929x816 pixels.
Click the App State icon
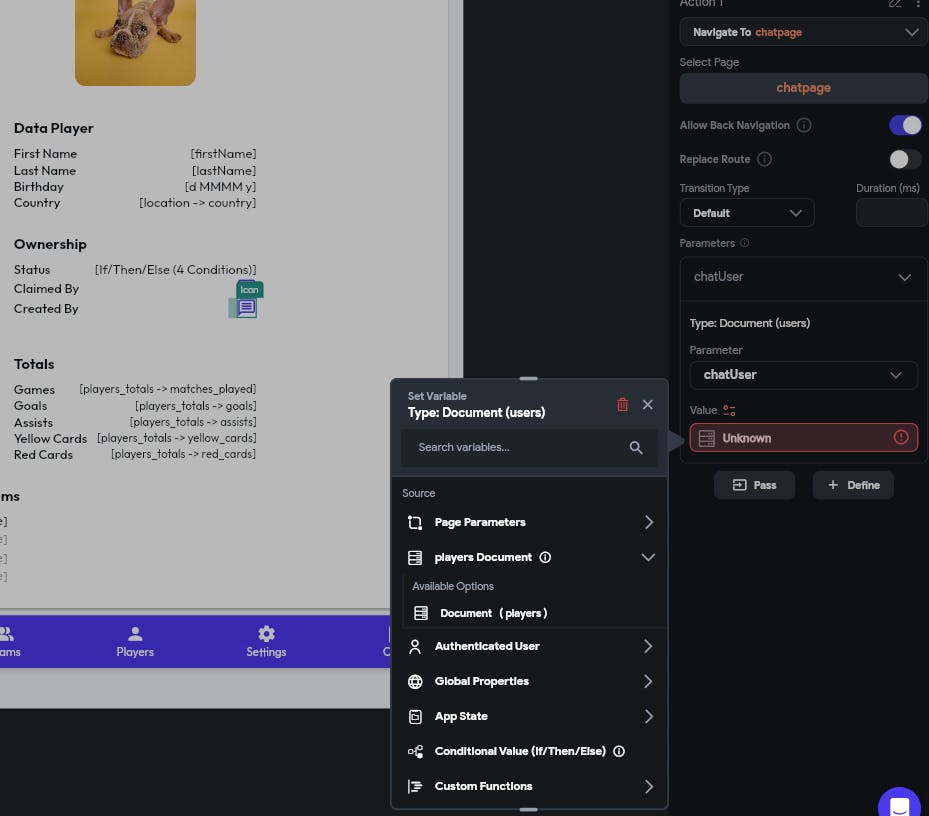(x=415, y=716)
